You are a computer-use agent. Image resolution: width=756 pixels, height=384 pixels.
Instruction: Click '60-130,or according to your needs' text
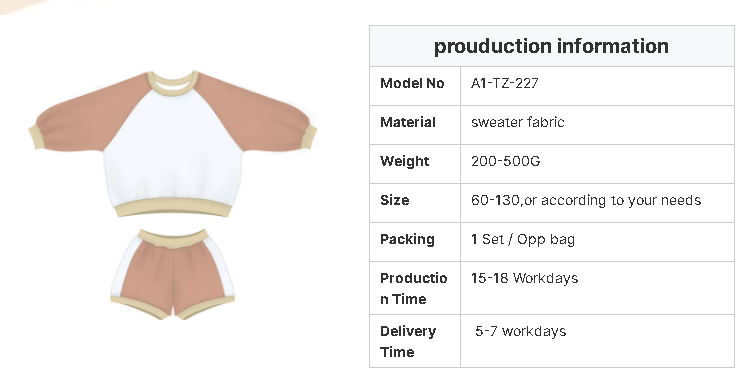586,200
